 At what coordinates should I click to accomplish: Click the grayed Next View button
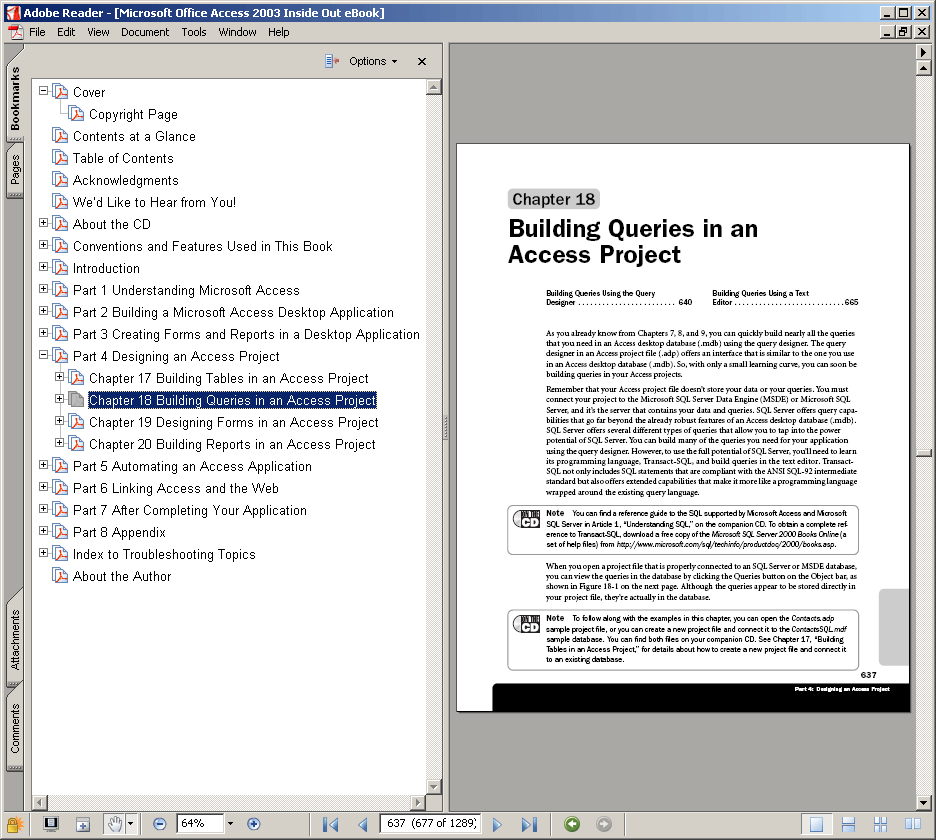604,824
